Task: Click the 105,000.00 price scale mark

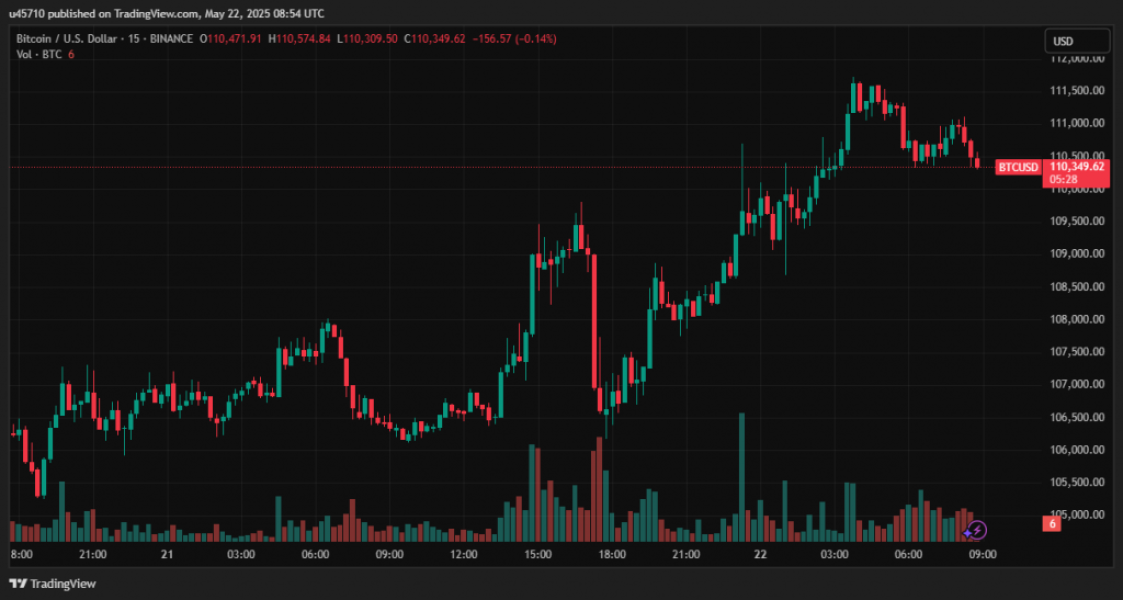Action: click(1077, 514)
